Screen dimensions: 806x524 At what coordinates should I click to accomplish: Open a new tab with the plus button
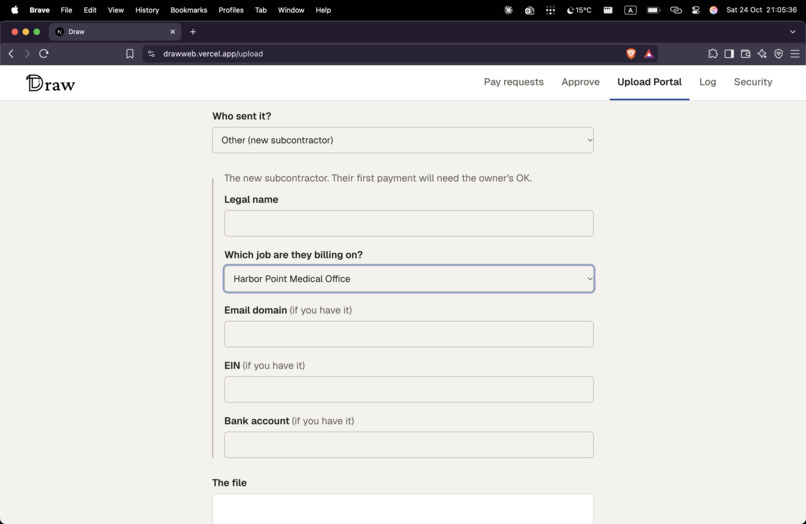(193, 32)
